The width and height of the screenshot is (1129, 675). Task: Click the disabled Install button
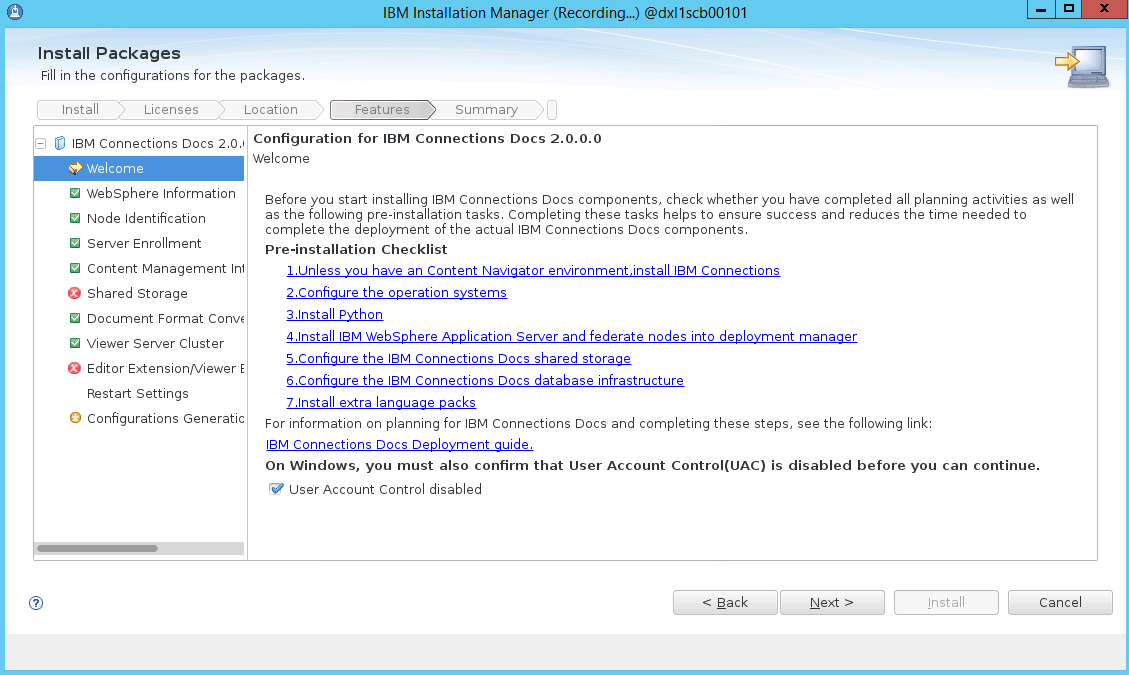[946, 602]
